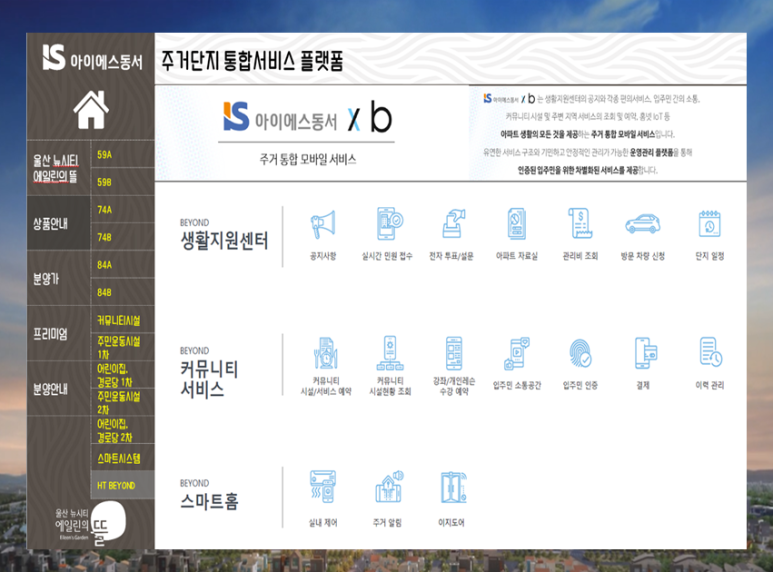
Task: Click the 생활지원센터 section heading
Action: click(x=224, y=241)
